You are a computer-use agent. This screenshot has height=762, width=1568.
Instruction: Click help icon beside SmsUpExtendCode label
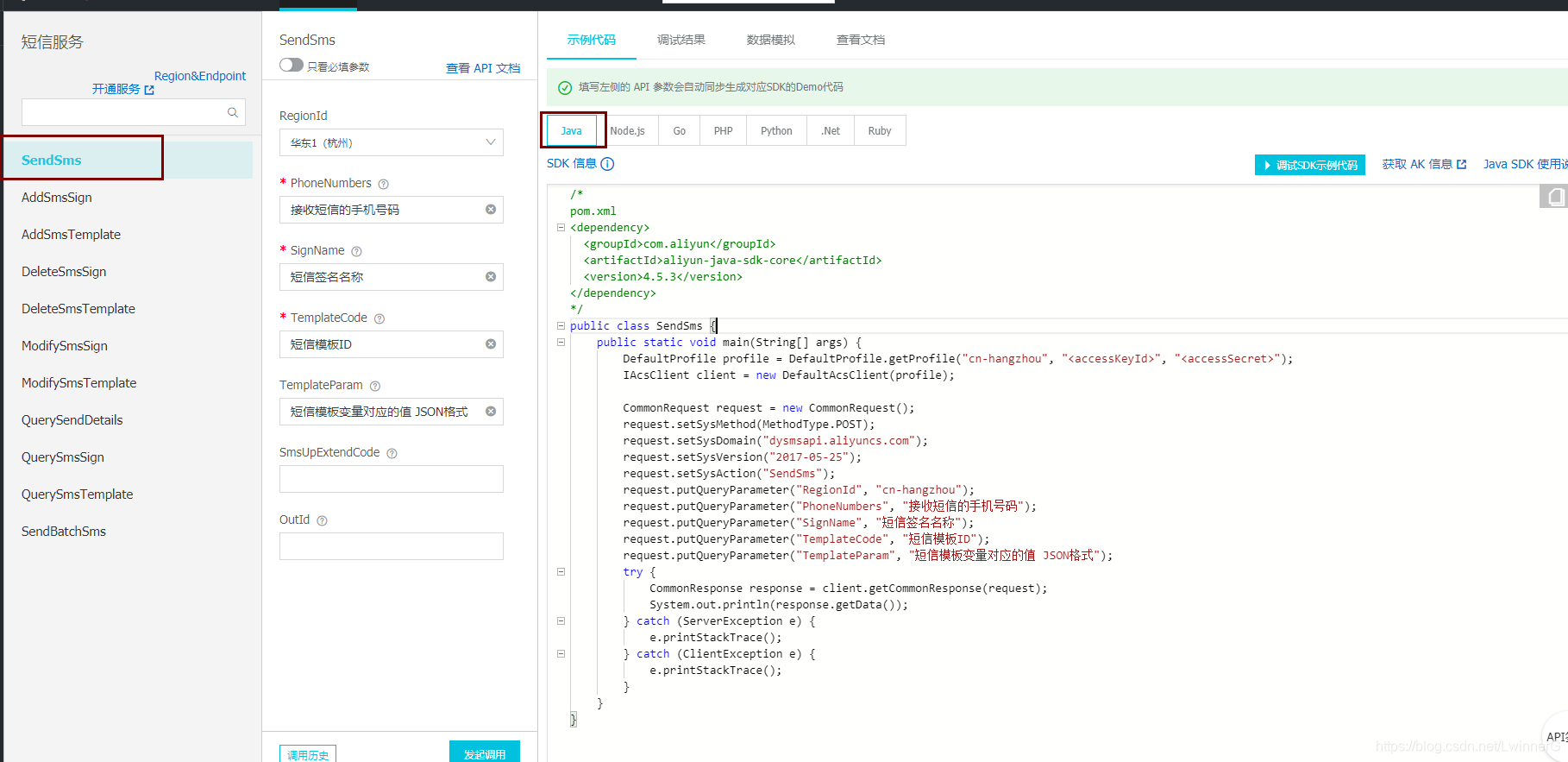(392, 453)
